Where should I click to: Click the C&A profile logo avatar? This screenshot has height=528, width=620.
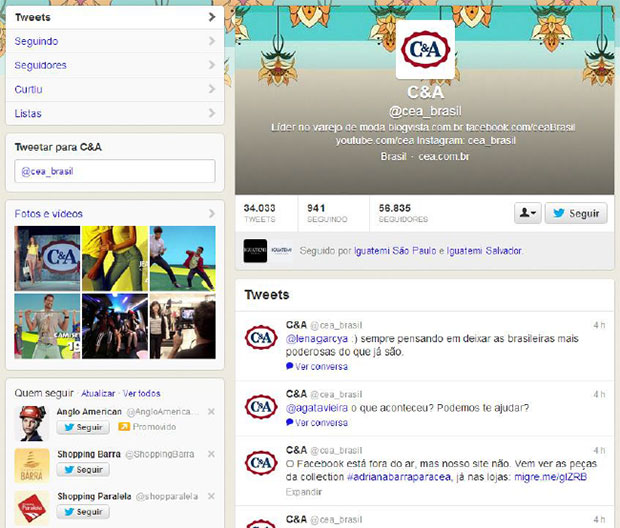click(425, 50)
